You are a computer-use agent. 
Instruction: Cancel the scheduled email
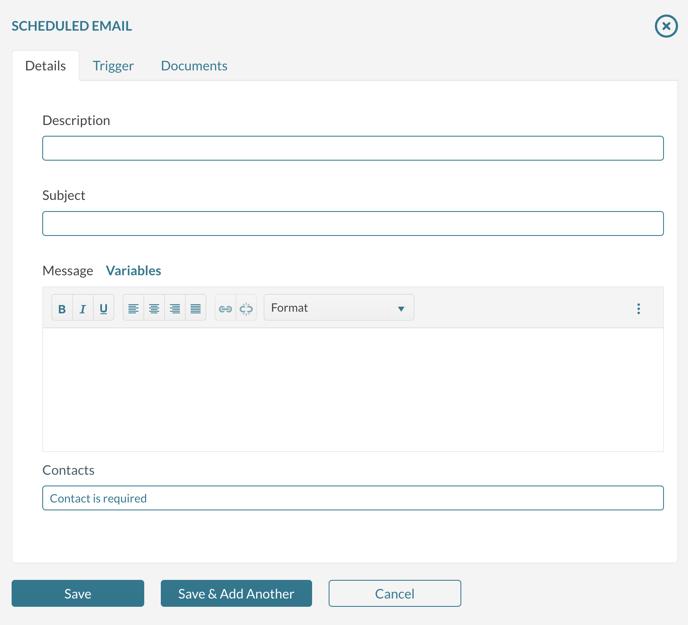[x=394, y=594]
